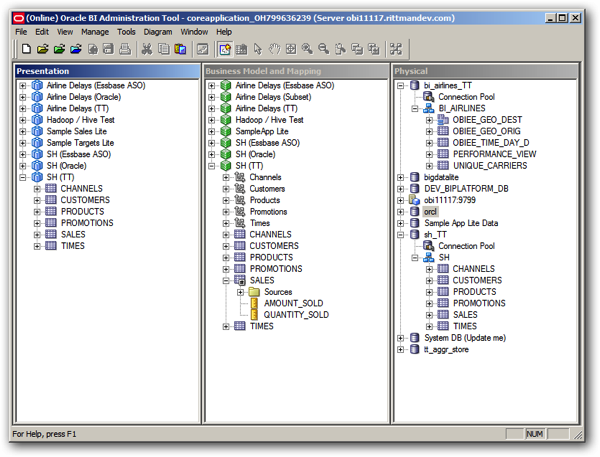Screen dimensions: 600x457
Task: Expand the Sources folder under SALES
Action: [x=240, y=292]
